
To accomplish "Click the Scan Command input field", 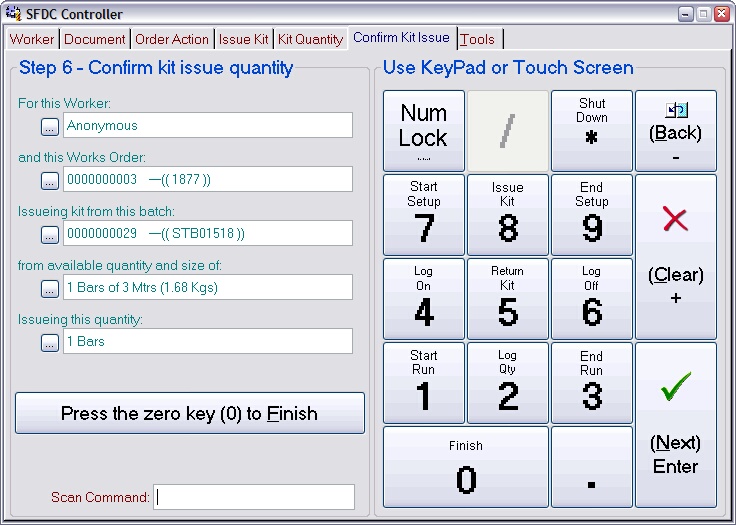I will [x=255, y=497].
